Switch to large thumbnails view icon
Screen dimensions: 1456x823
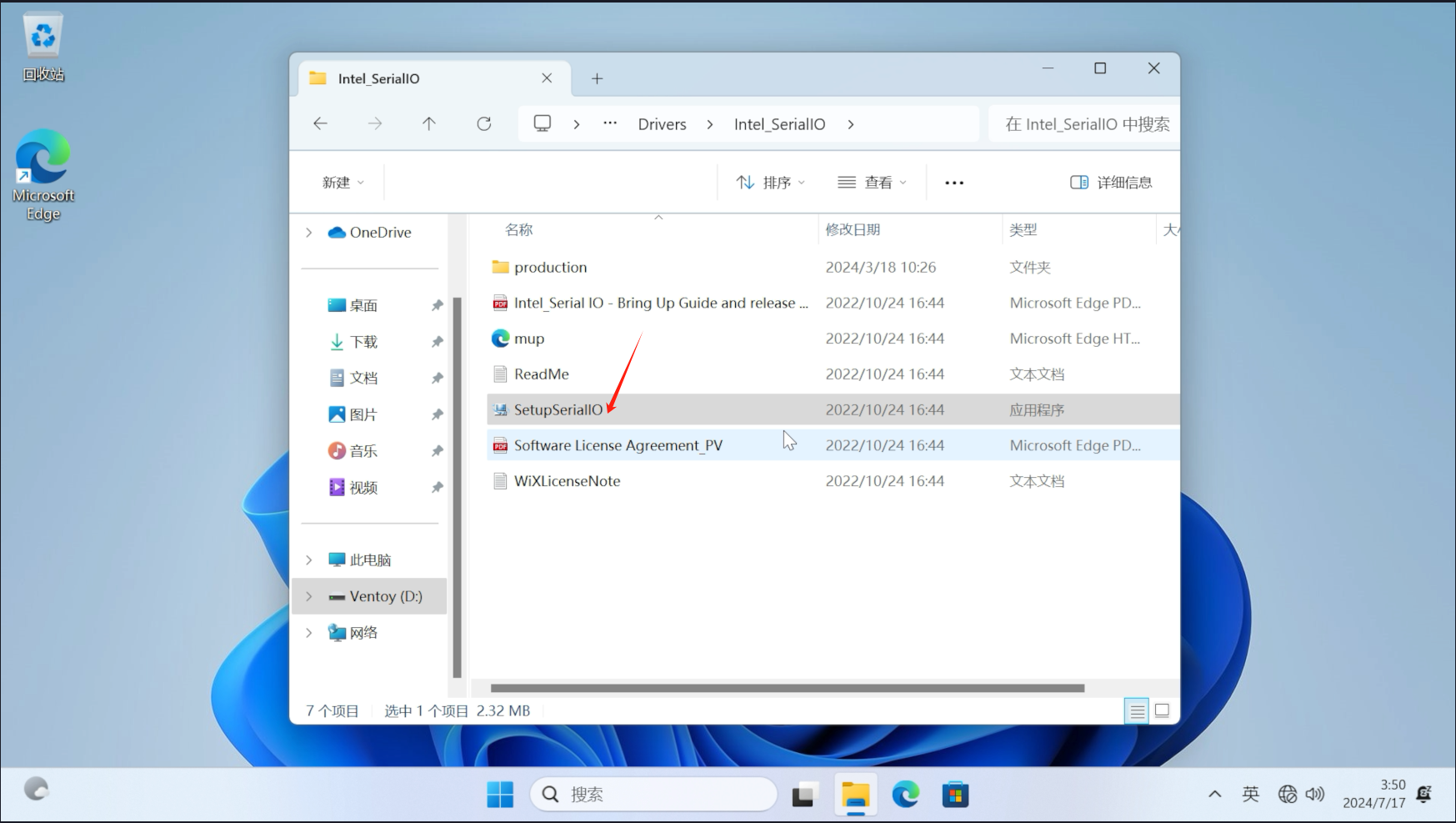coord(1162,711)
